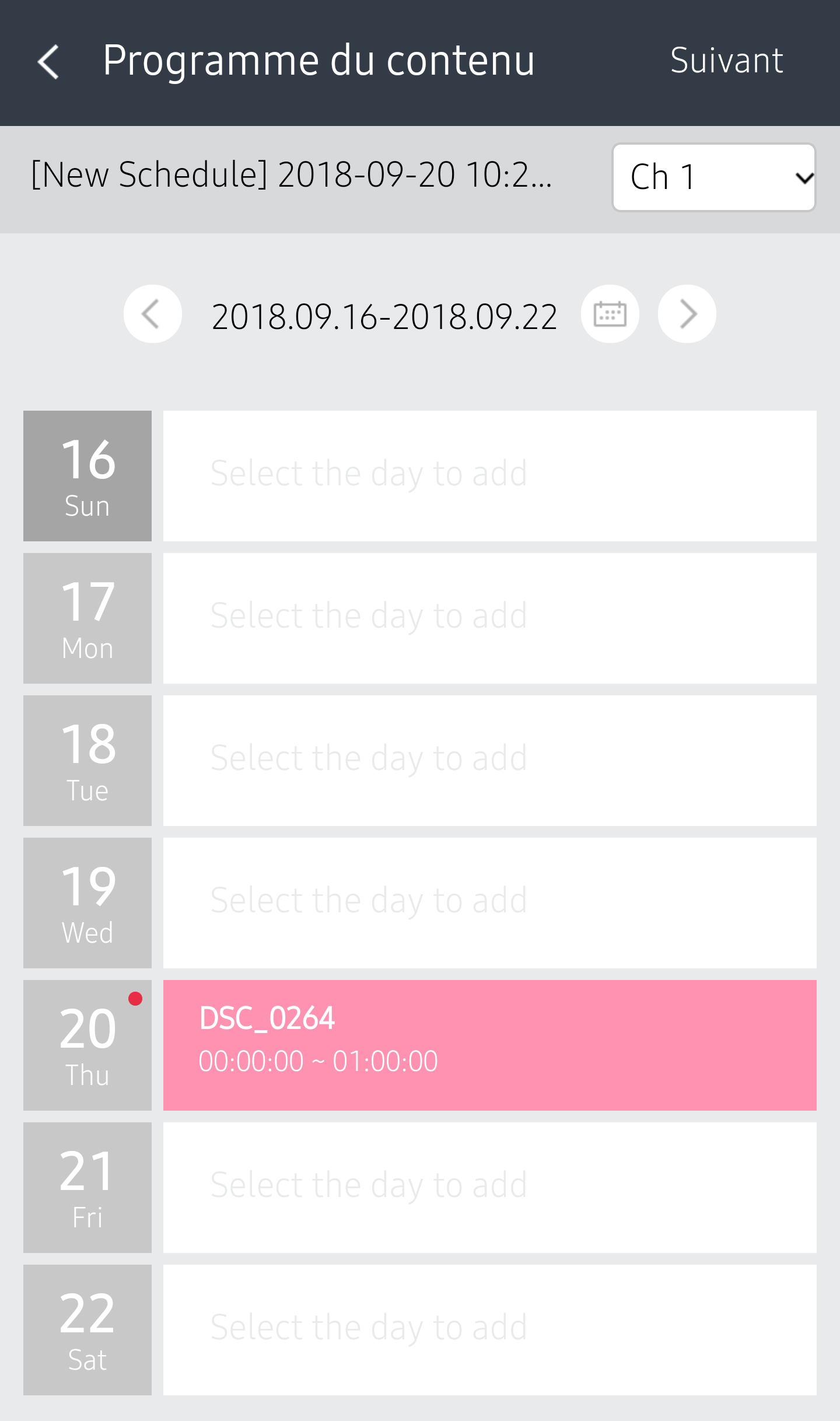This screenshot has height=1421, width=840.
Task: Select Wednesday 19 day tile
Action: 87,903
